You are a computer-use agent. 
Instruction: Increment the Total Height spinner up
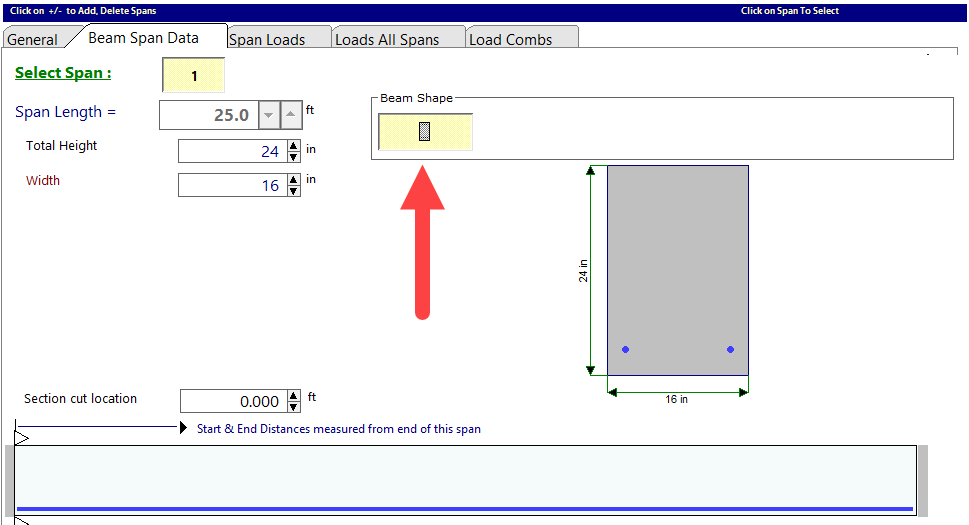(x=293, y=146)
